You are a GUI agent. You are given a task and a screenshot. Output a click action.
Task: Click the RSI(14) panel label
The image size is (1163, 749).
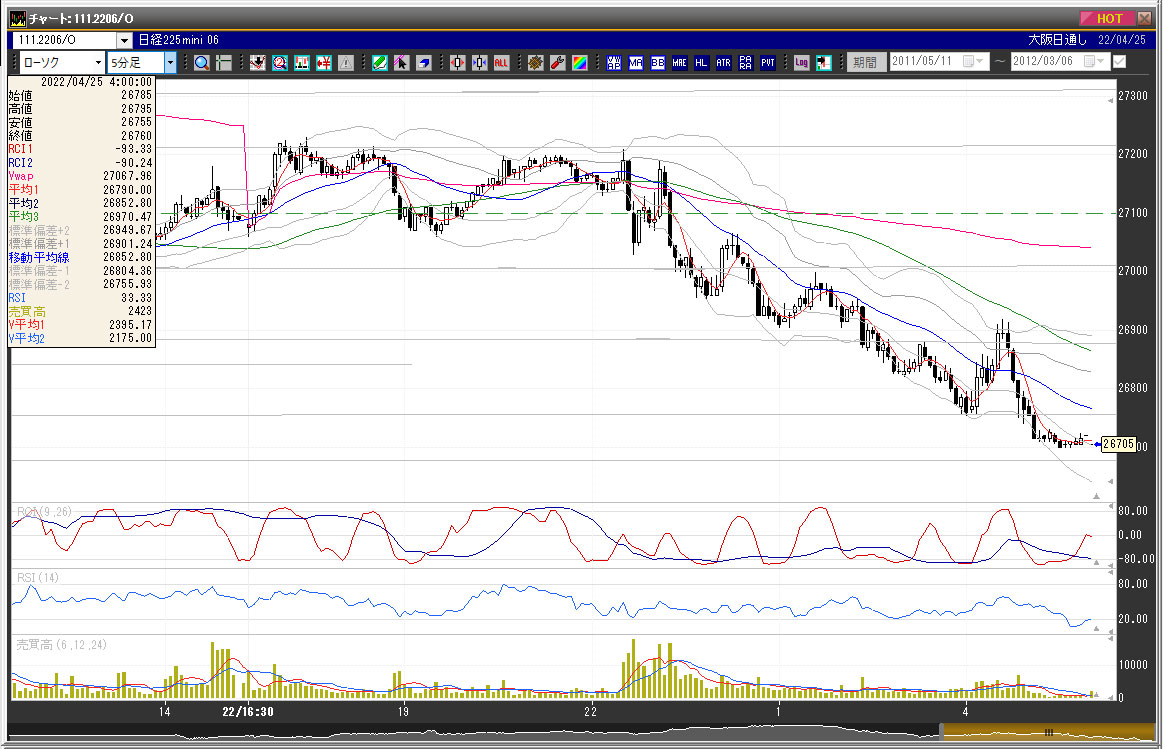38,578
